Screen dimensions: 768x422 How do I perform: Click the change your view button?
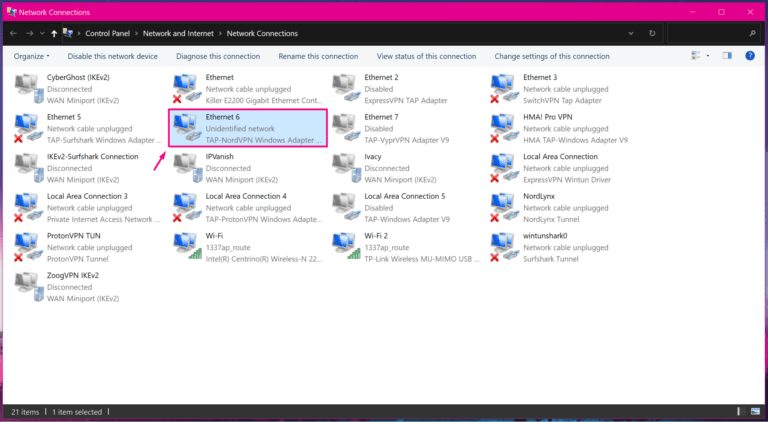(696, 56)
